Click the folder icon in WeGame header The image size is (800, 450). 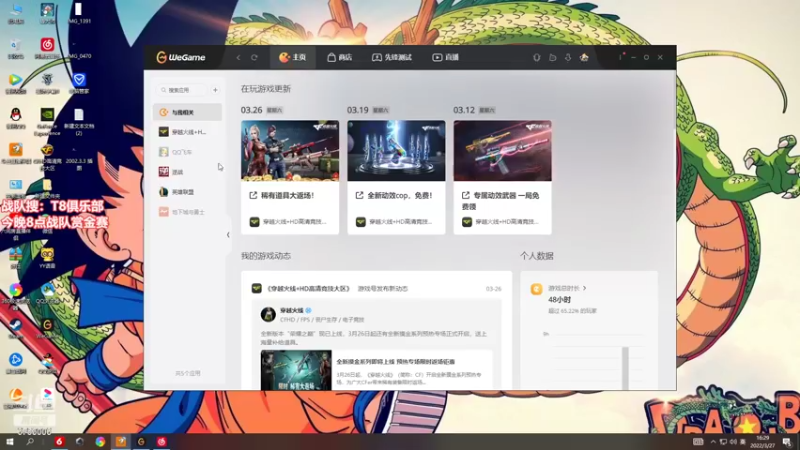click(x=553, y=58)
